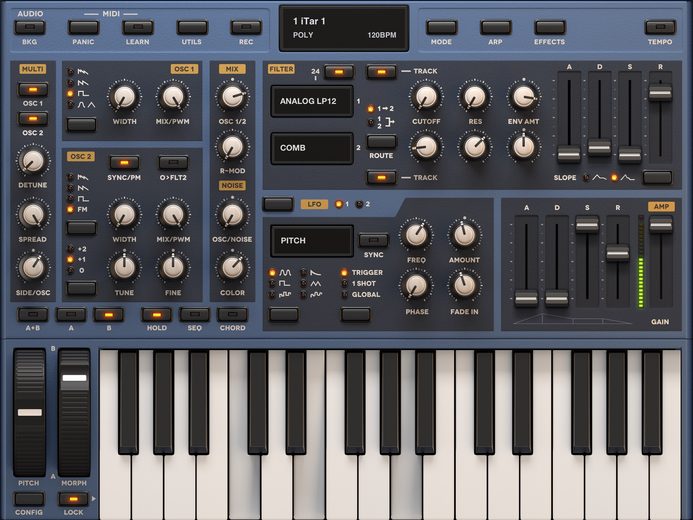
Task: Click the AMP envelope S slider
Action: click(587, 224)
